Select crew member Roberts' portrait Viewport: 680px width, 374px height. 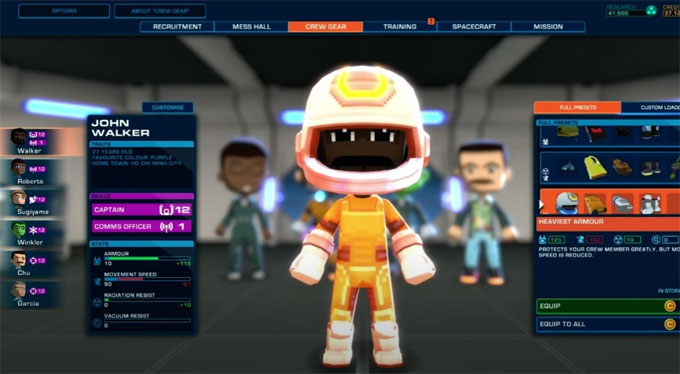(19, 167)
